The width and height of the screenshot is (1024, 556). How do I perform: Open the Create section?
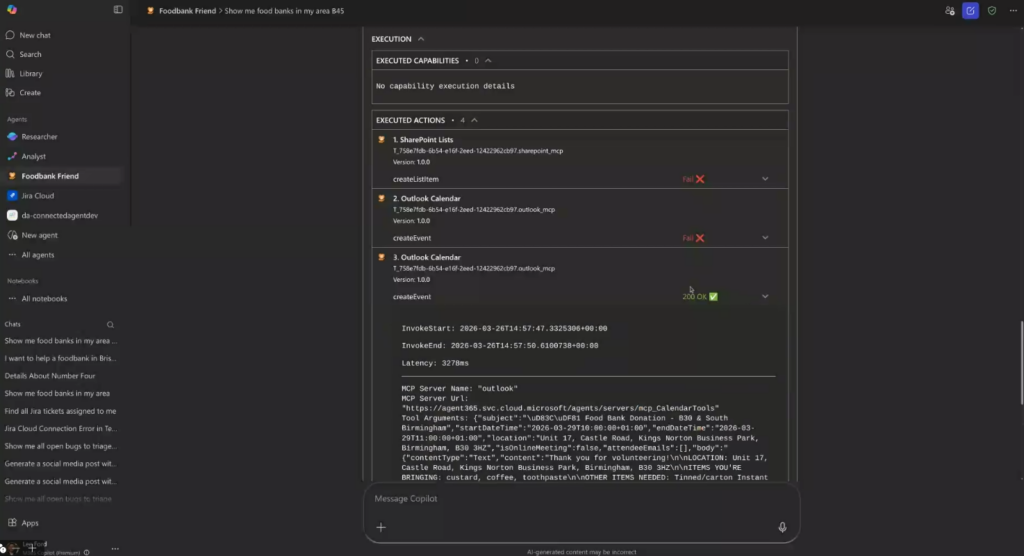tap(30, 93)
